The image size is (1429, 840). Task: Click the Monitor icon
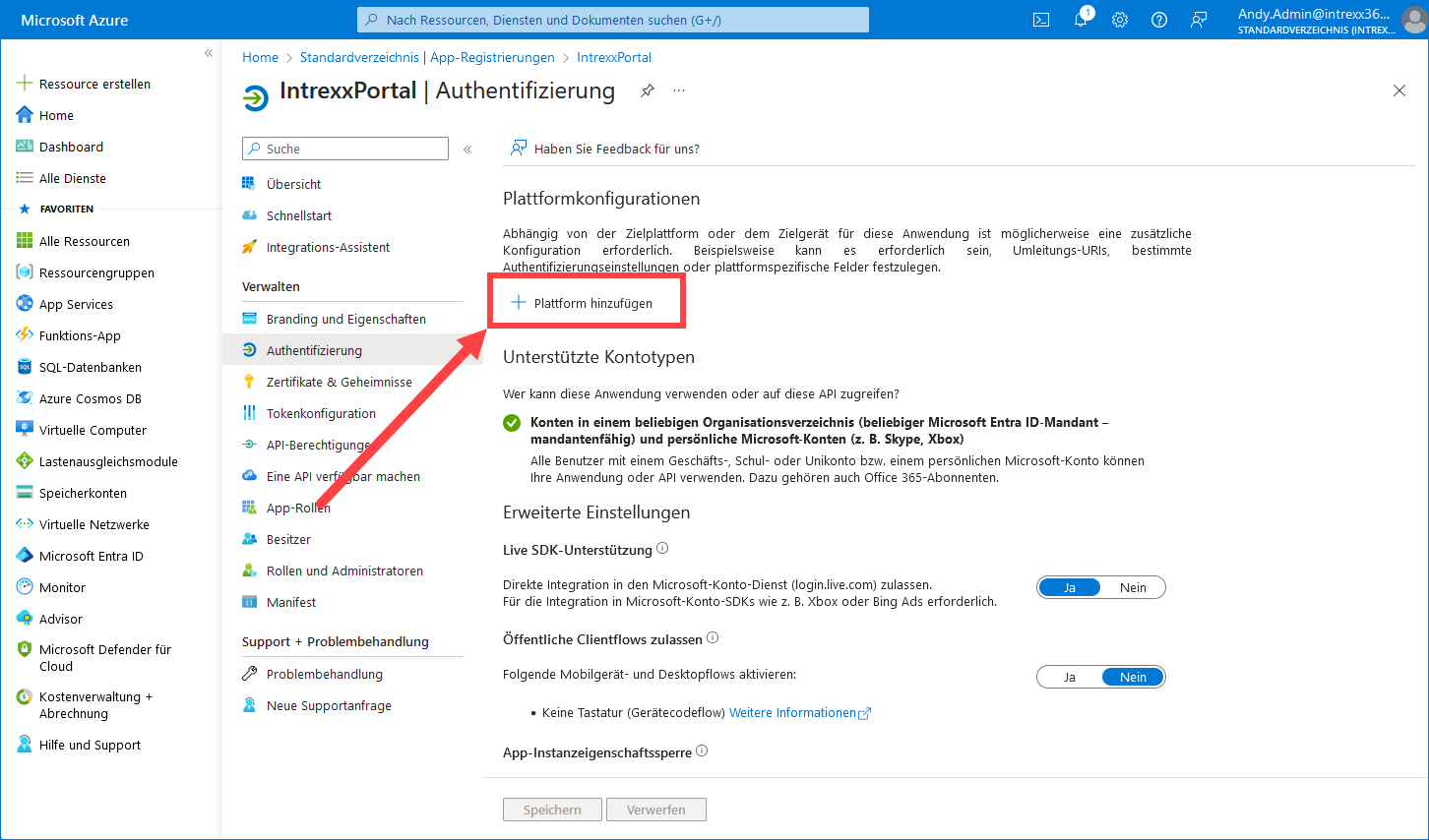[25, 587]
